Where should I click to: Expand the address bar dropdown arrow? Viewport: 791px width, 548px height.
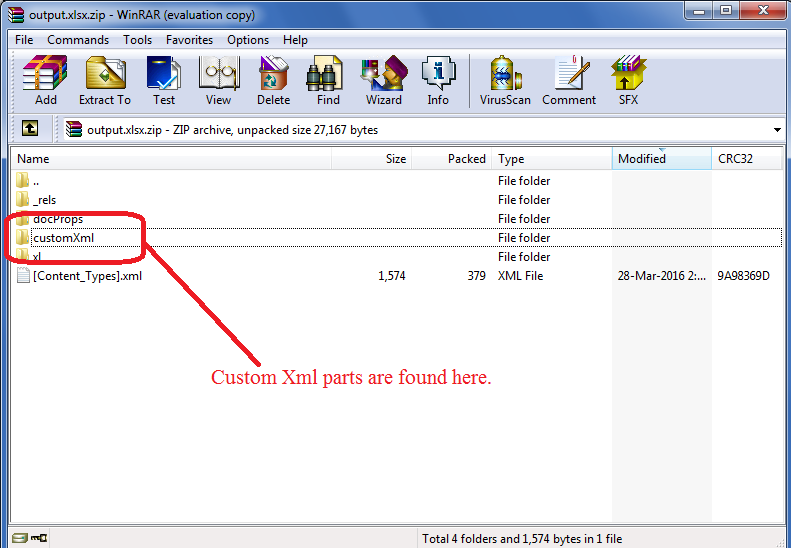(x=777, y=130)
